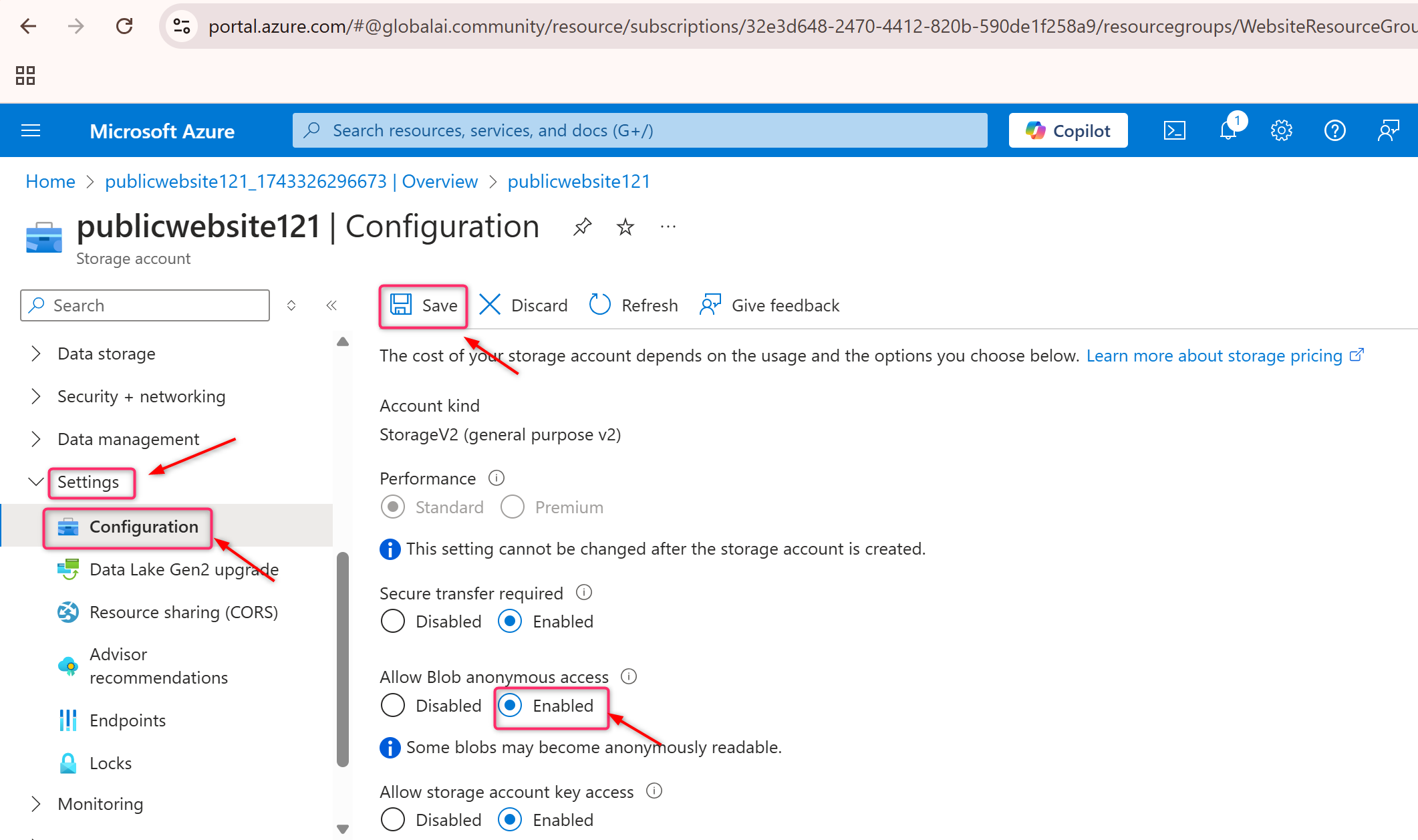Reload the page with the refresh icon
The width and height of the screenshot is (1418, 840).
click(x=124, y=26)
